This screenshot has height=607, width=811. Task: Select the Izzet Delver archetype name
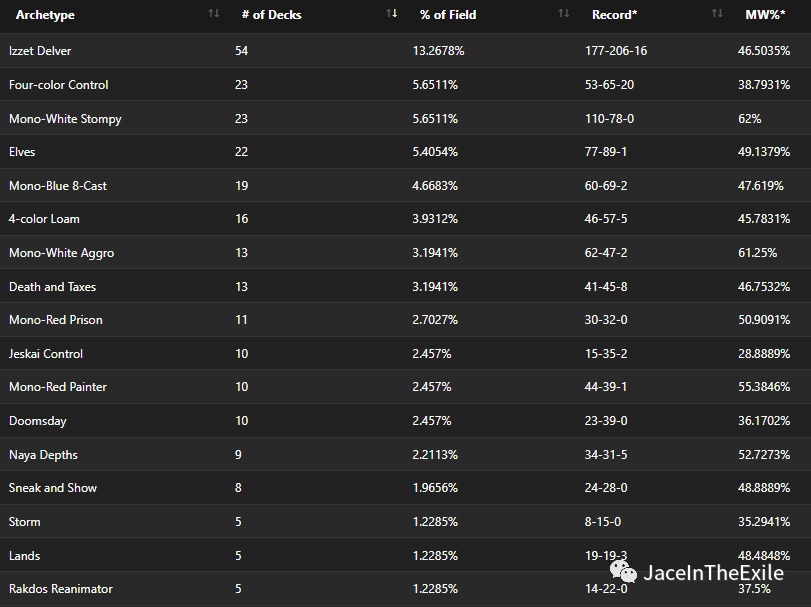pyautogui.click(x=40, y=51)
